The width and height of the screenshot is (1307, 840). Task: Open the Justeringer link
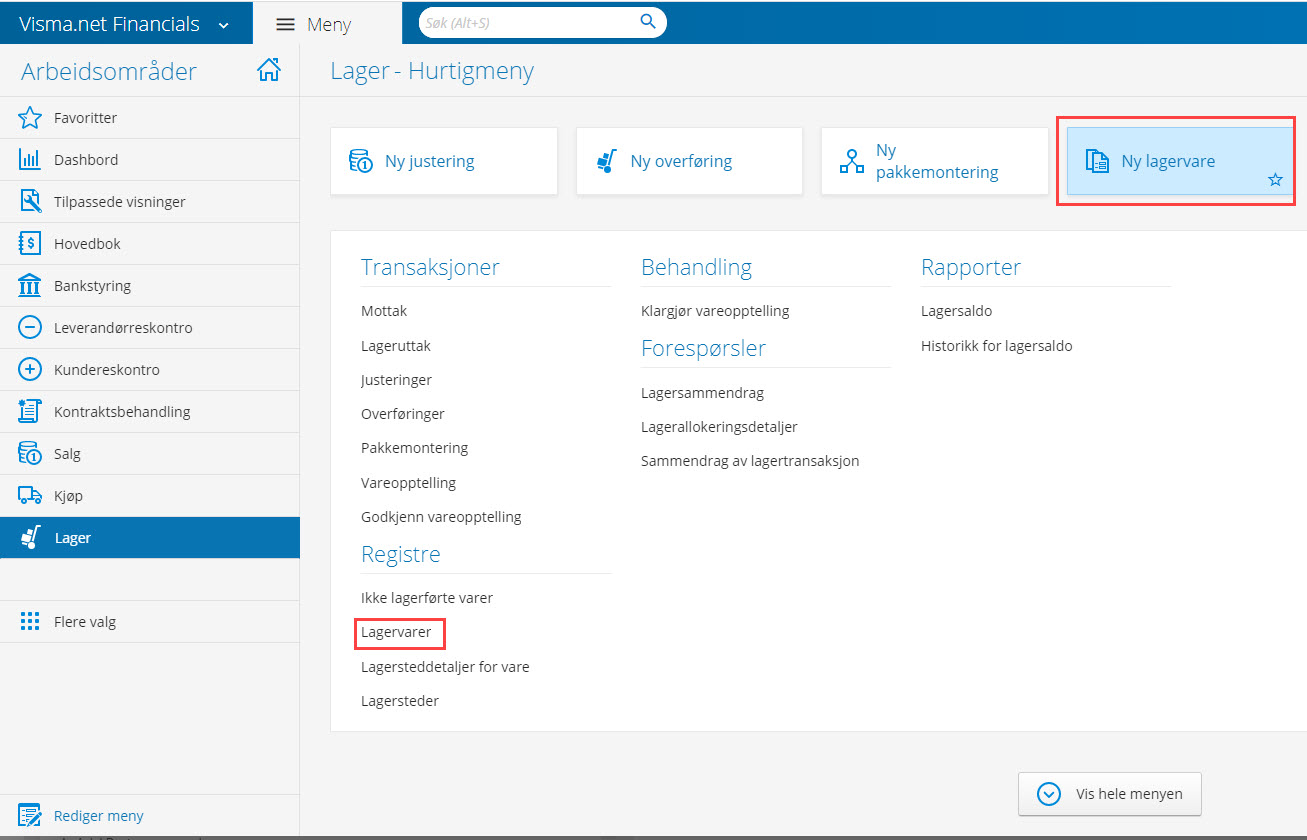click(396, 380)
